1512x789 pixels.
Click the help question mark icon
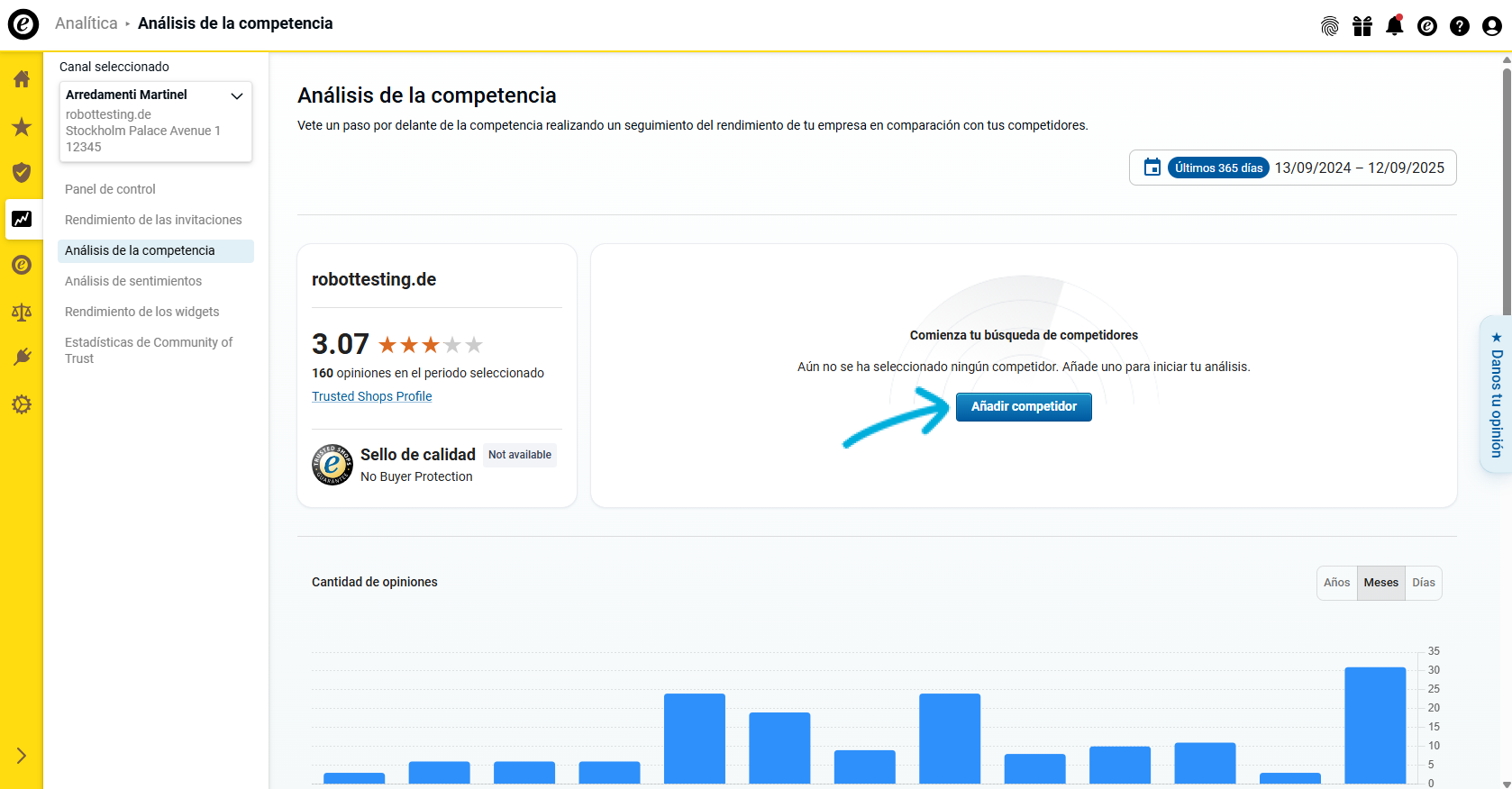click(x=1459, y=26)
